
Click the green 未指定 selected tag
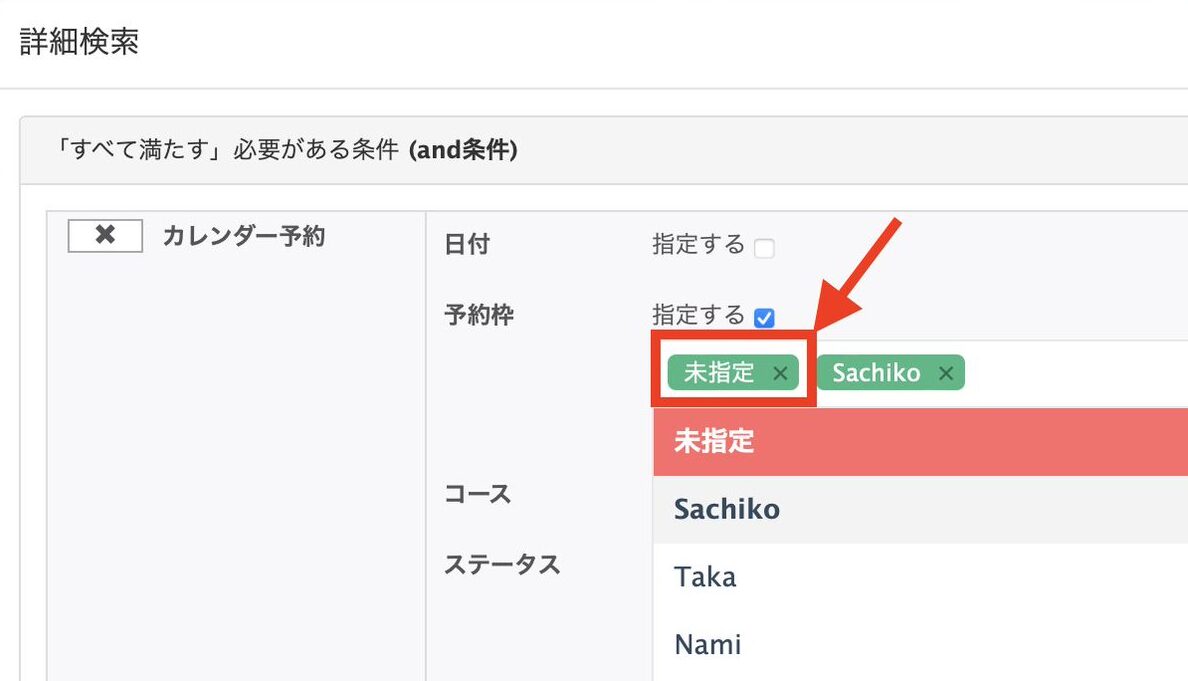click(722, 372)
